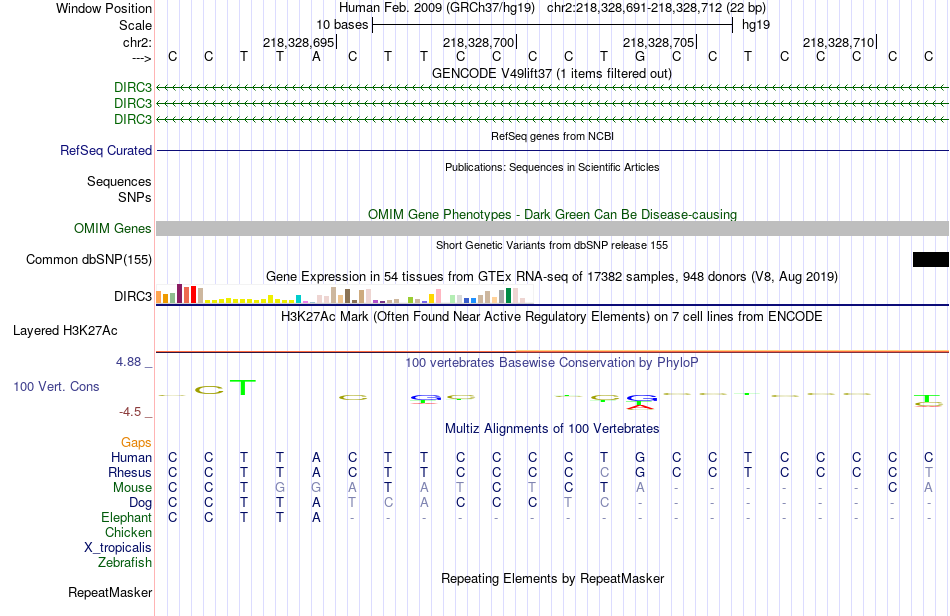
Task: Click the 218,328,700 ruler position marker
Action: pos(479,42)
